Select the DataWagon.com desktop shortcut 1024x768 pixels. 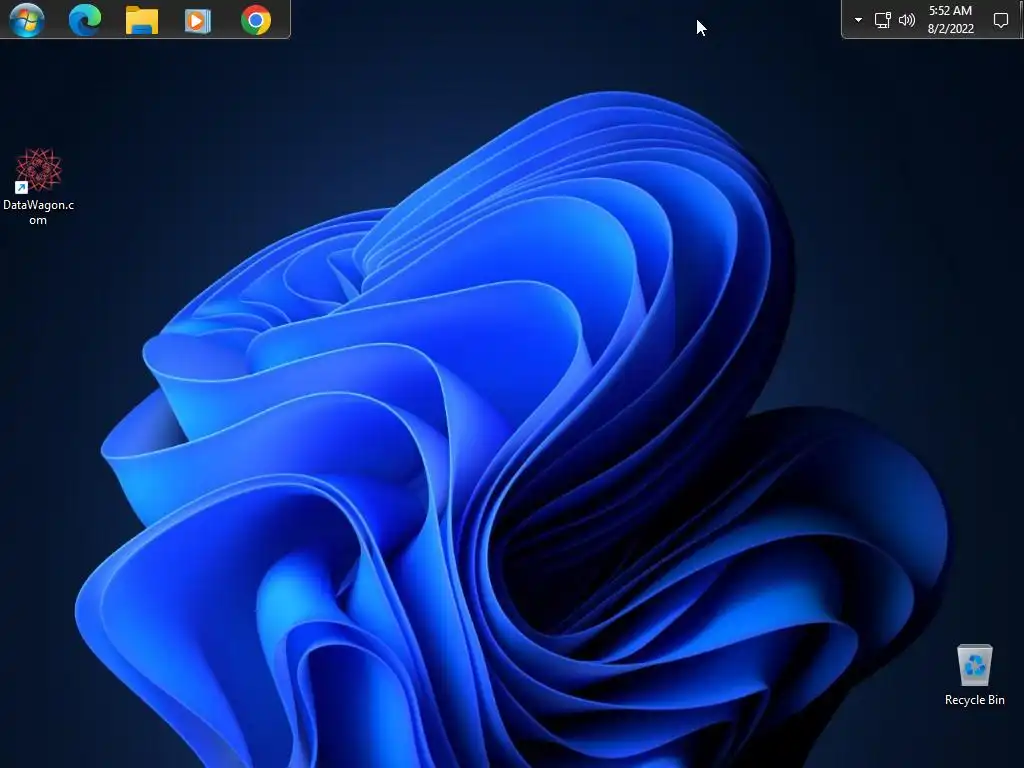38,187
